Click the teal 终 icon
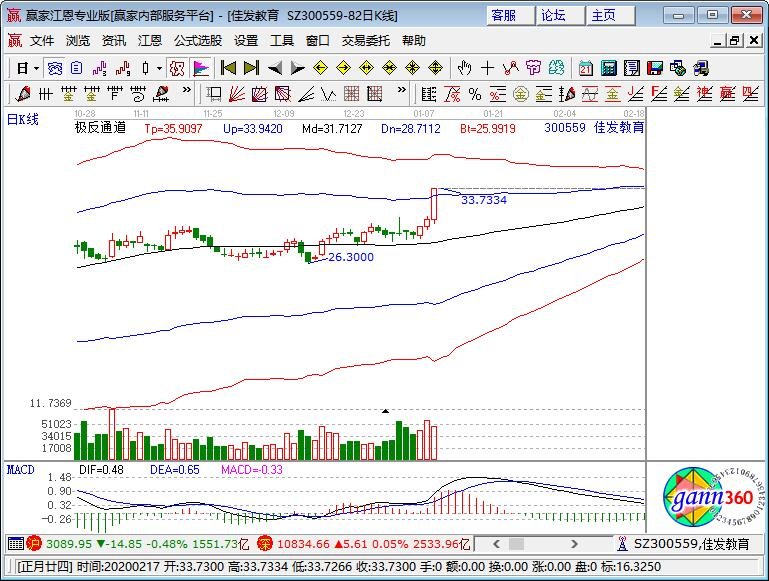769x581 pixels. click(x=557, y=68)
